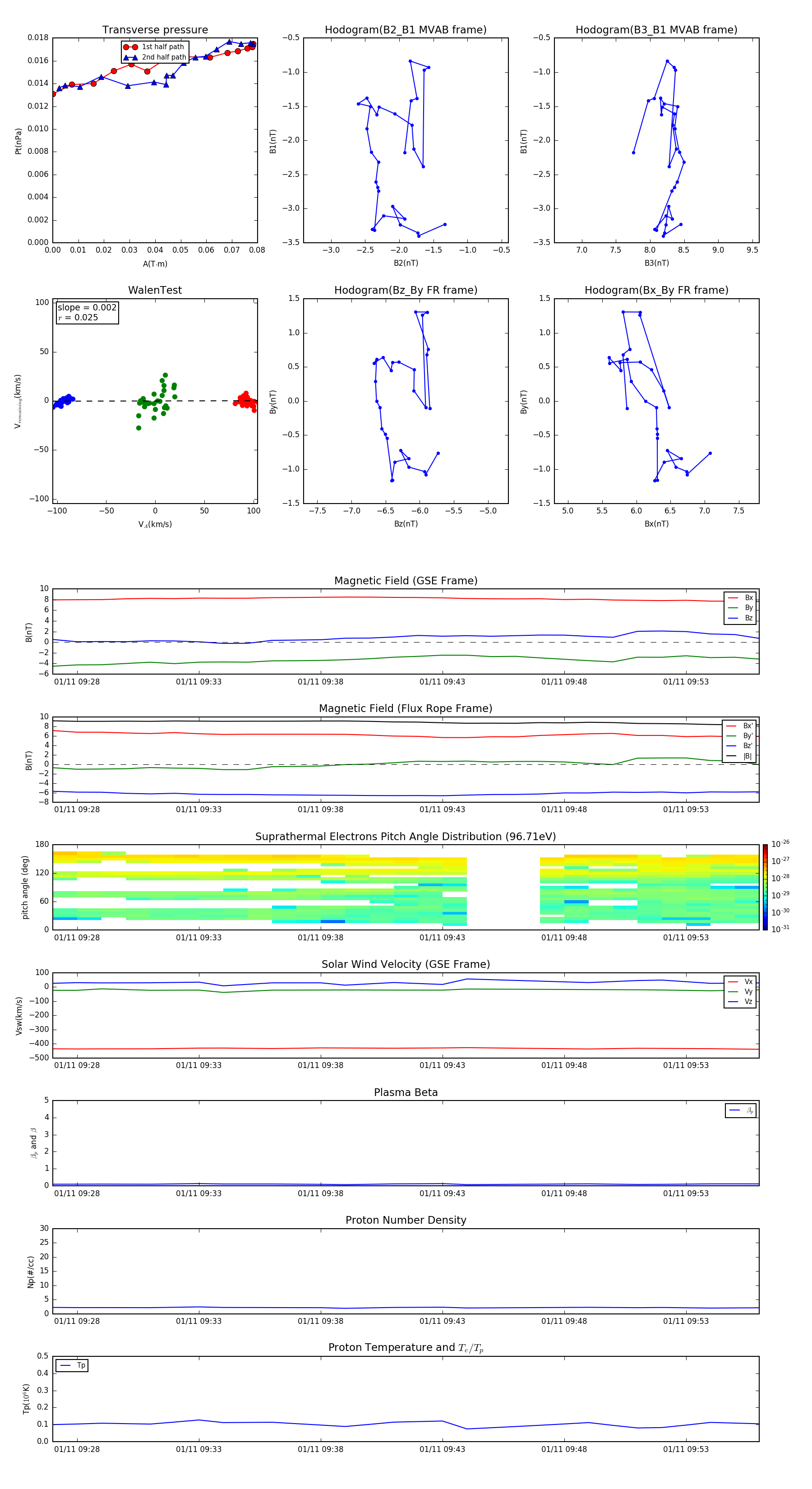Image resolution: width=812 pixels, height=1489 pixels.
Task: Click 'Magnetic Field (Flux Rope Frame)' title
Action: 406,709
